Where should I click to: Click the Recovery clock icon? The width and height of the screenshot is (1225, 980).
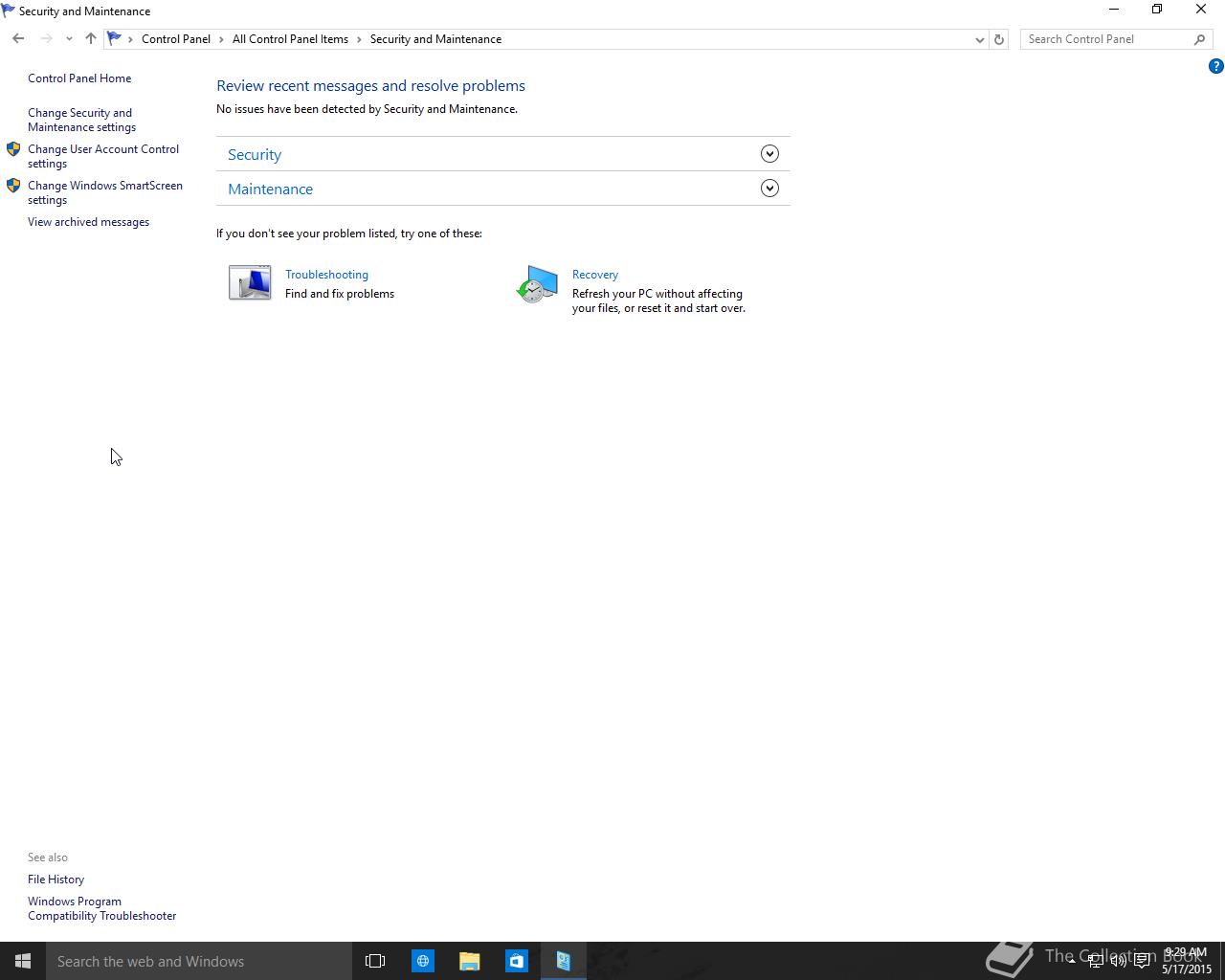[537, 285]
